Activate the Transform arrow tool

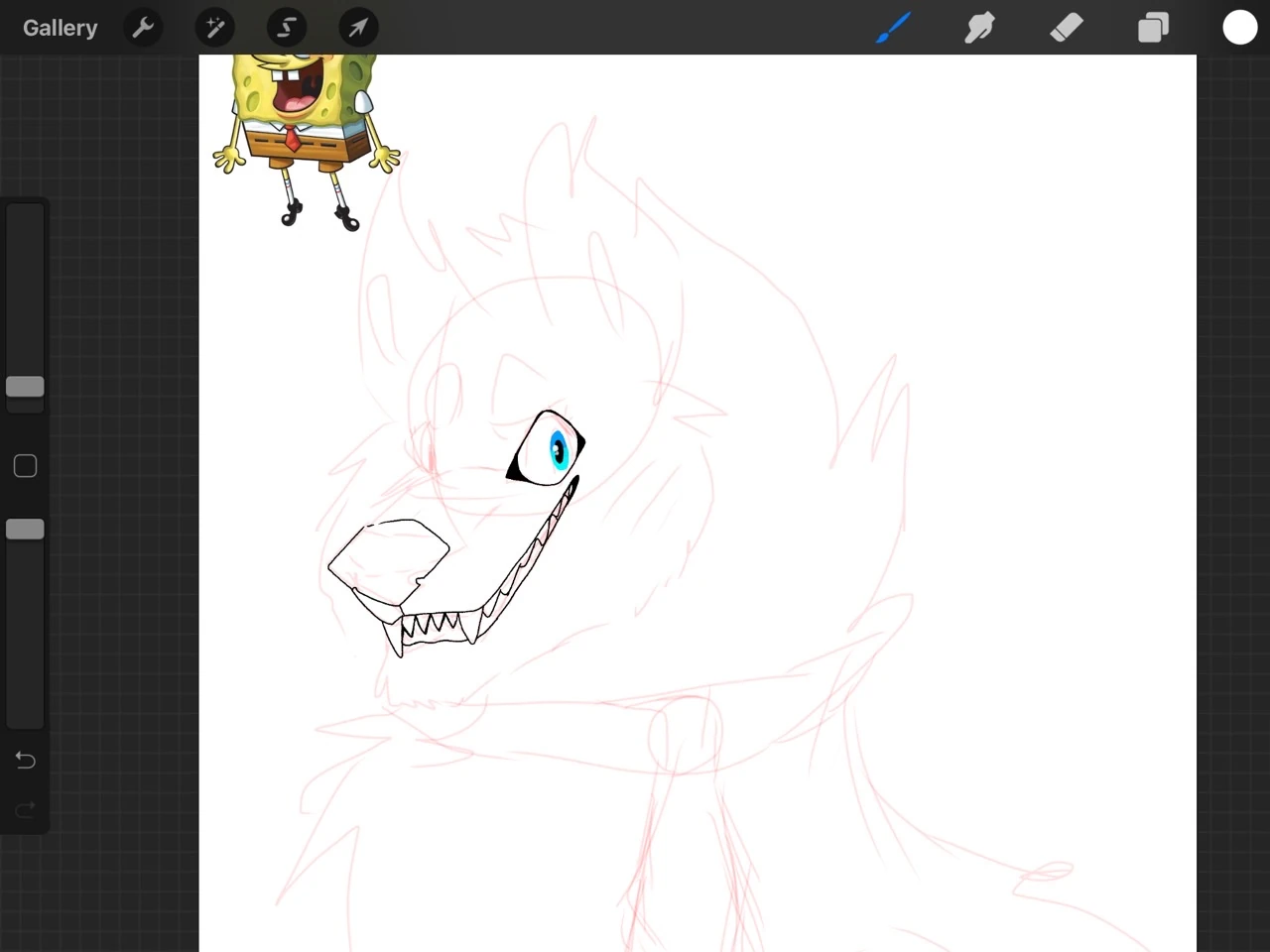click(358, 27)
